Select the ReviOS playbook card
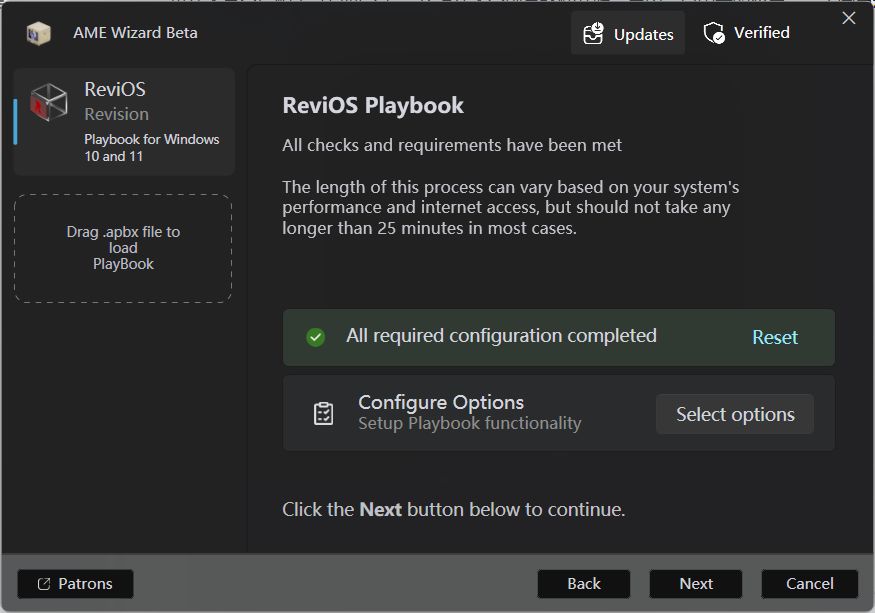This screenshot has width=875, height=613. 124,122
